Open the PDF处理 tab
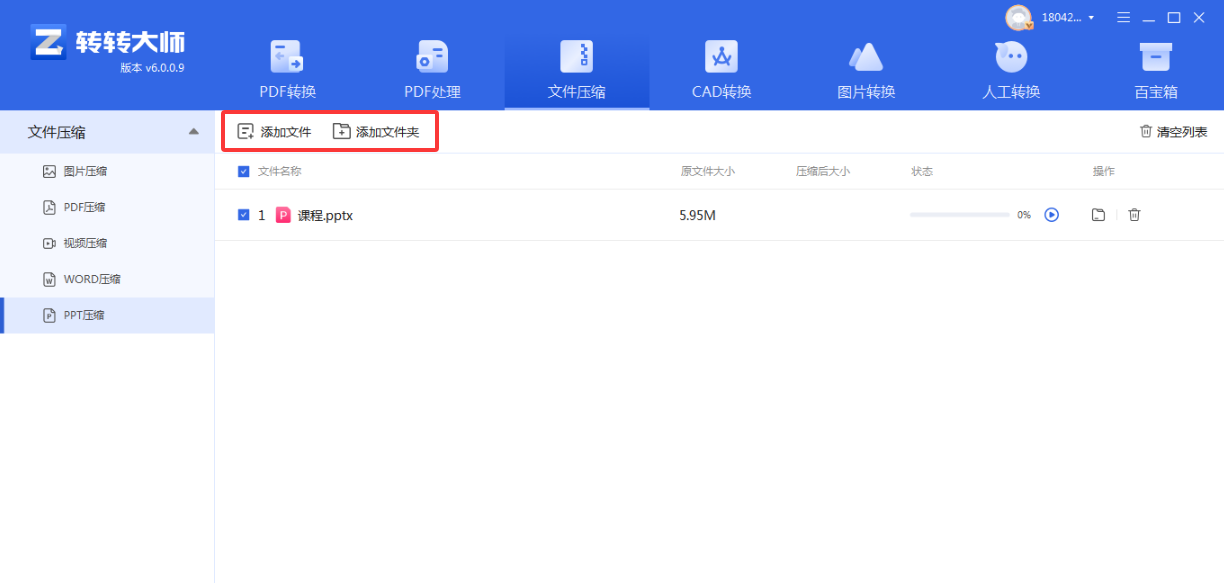Image resolution: width=1224 pixels, height=583 pixels. pyautogui.click(x=432, y=71)
